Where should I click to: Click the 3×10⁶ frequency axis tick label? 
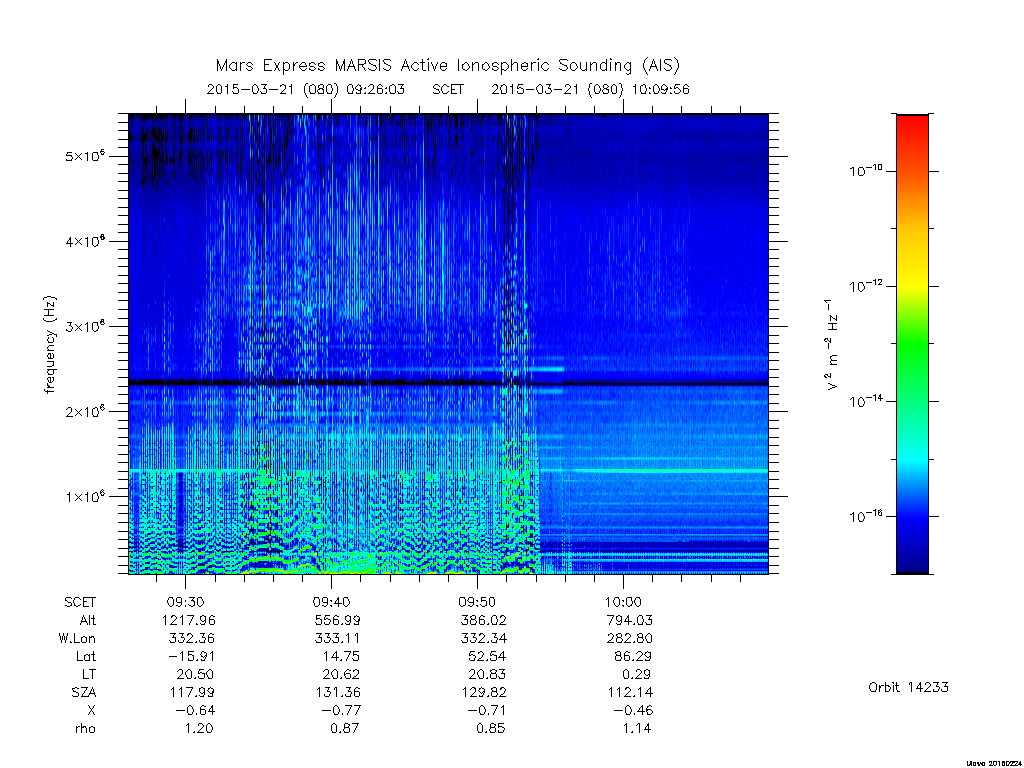[x=85, y=326]
